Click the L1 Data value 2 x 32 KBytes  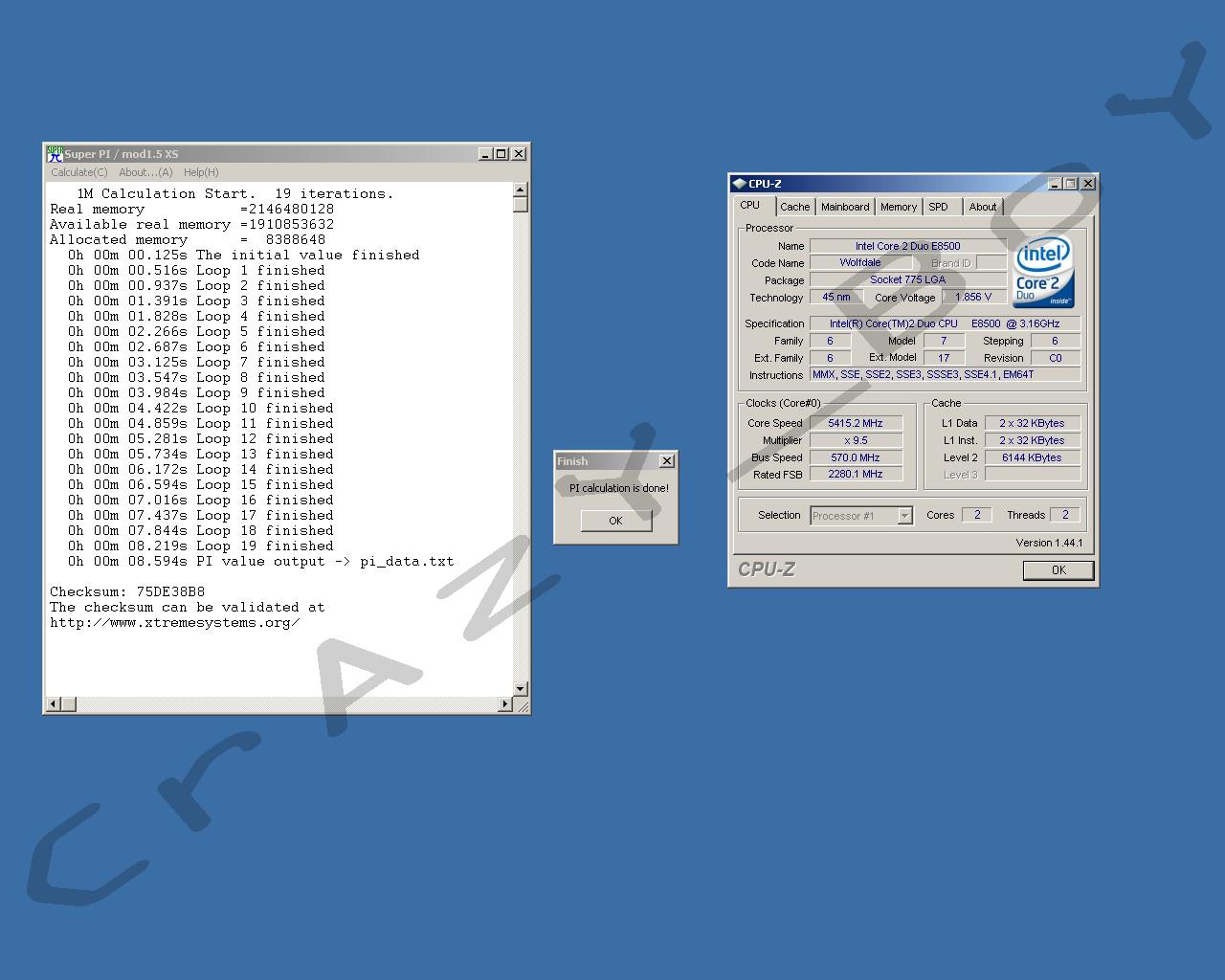[1032, 423]
